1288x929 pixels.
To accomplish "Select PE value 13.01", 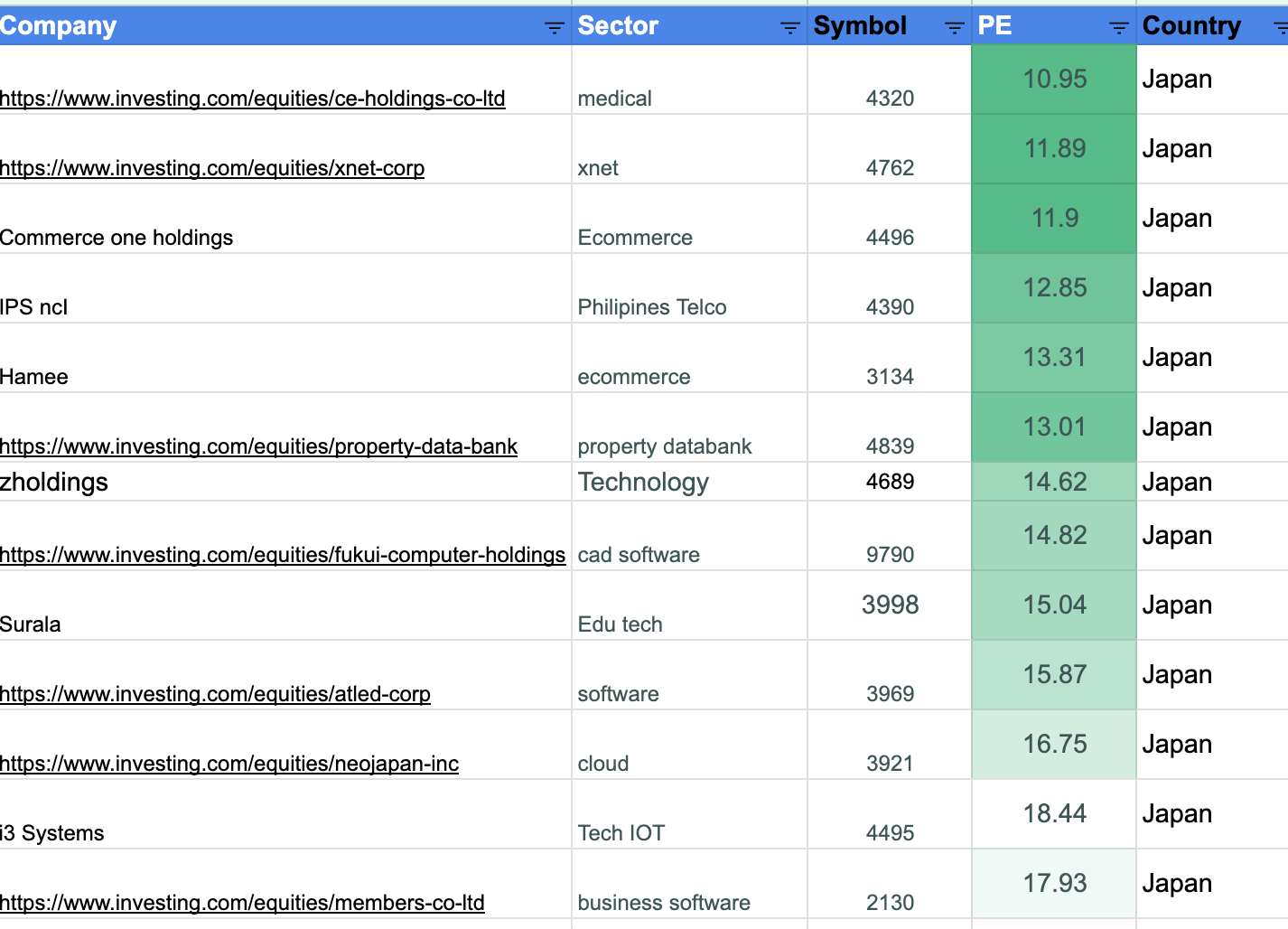I will coord(1054,427).
